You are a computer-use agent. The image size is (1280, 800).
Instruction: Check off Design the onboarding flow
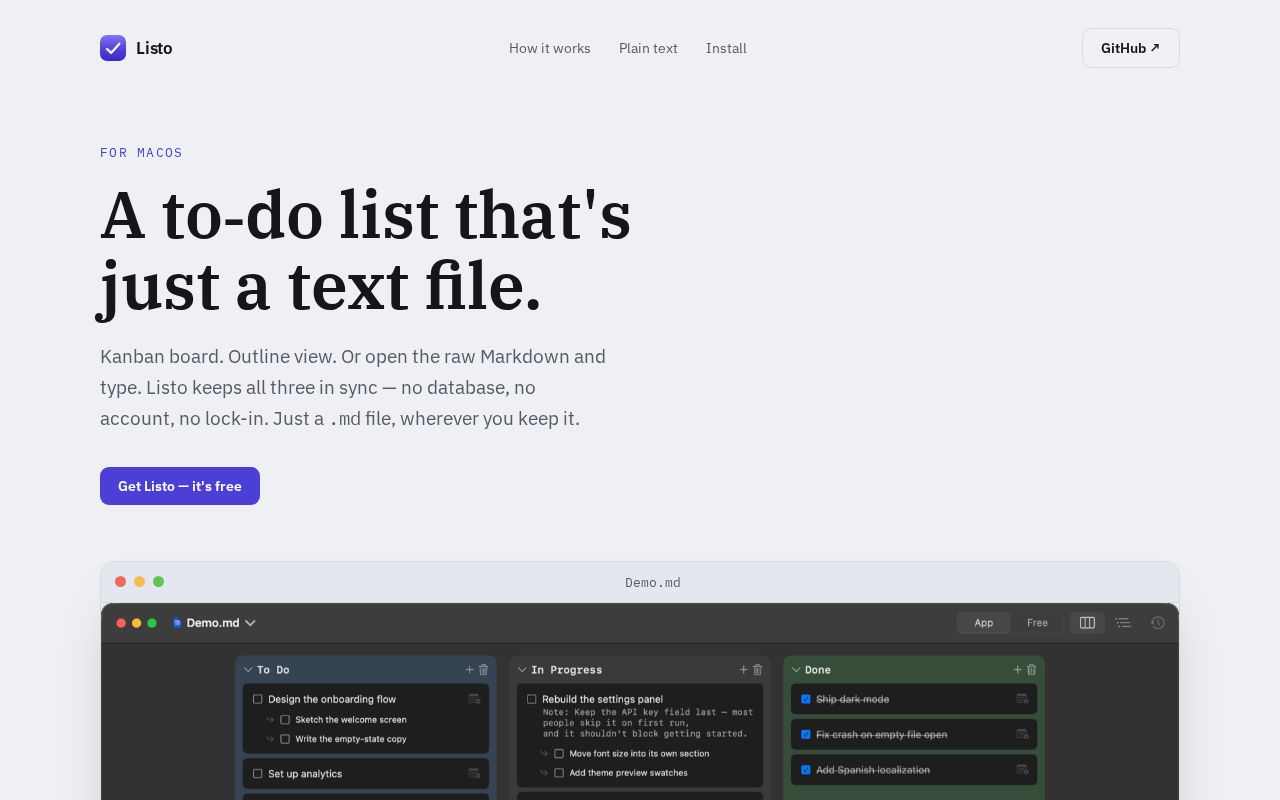(x=258, y=699)
